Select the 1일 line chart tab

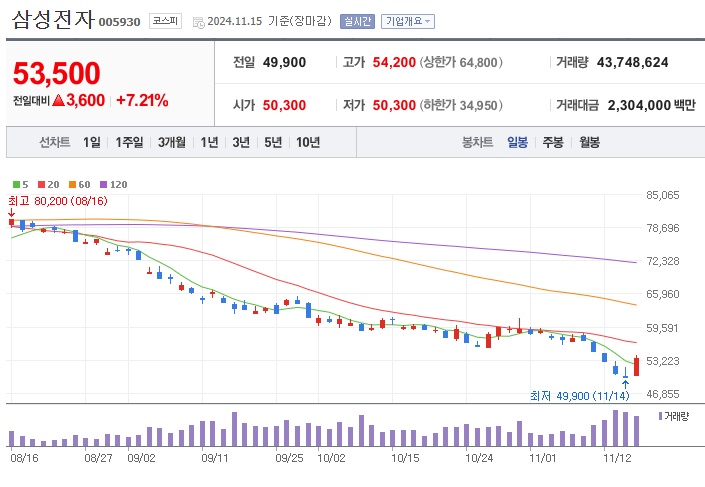click(92, 143)
